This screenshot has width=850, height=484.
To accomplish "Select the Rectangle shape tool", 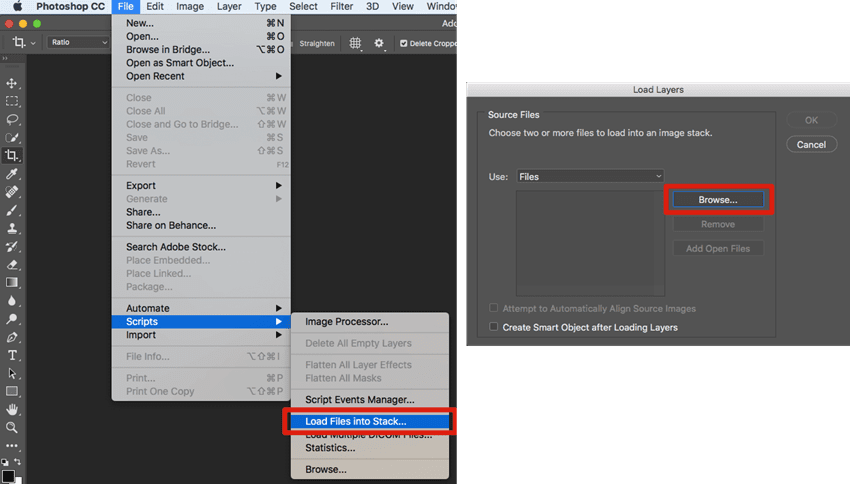I will [x=11, y=391].
